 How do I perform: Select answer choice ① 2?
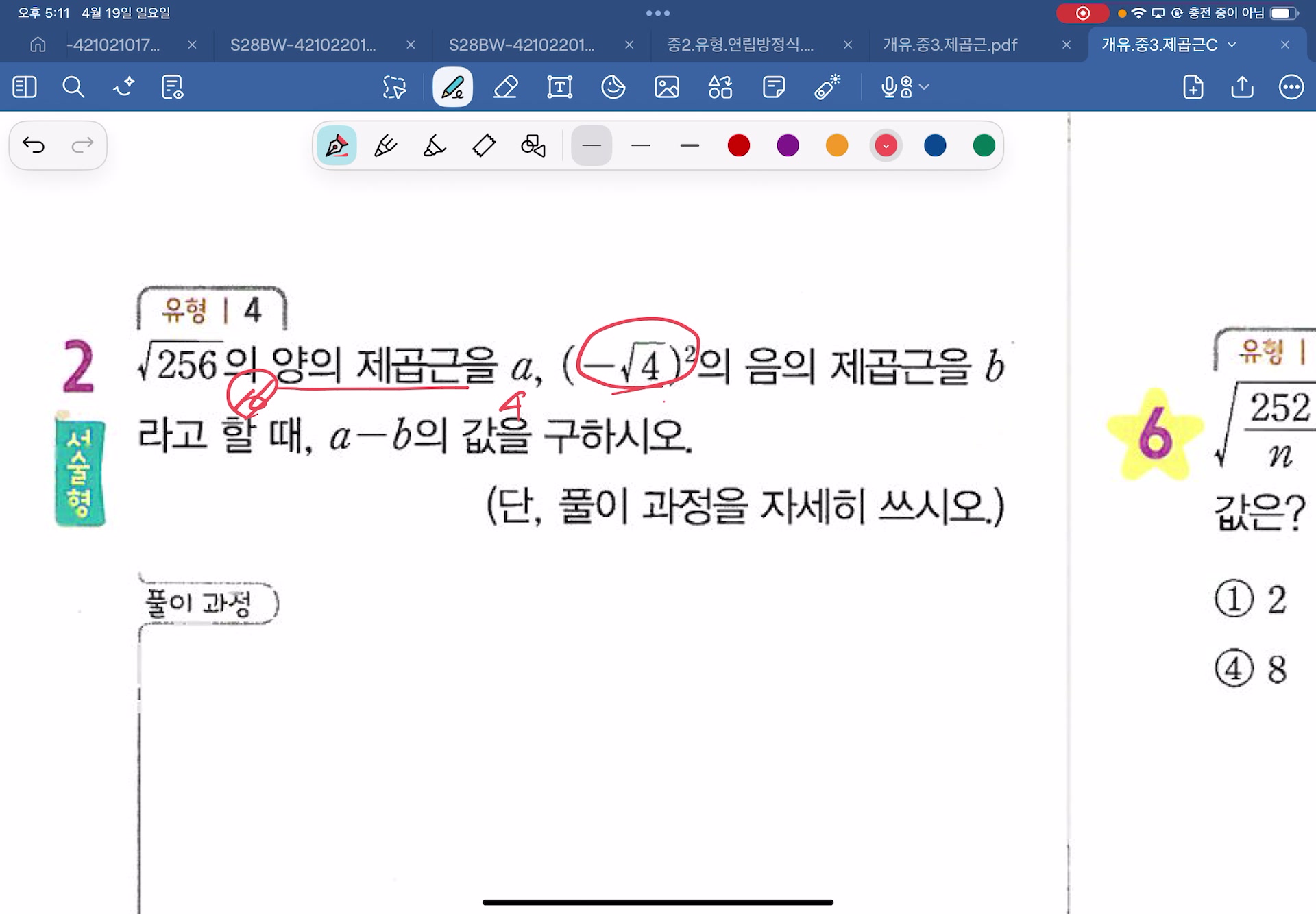(x=1251, y=599)
